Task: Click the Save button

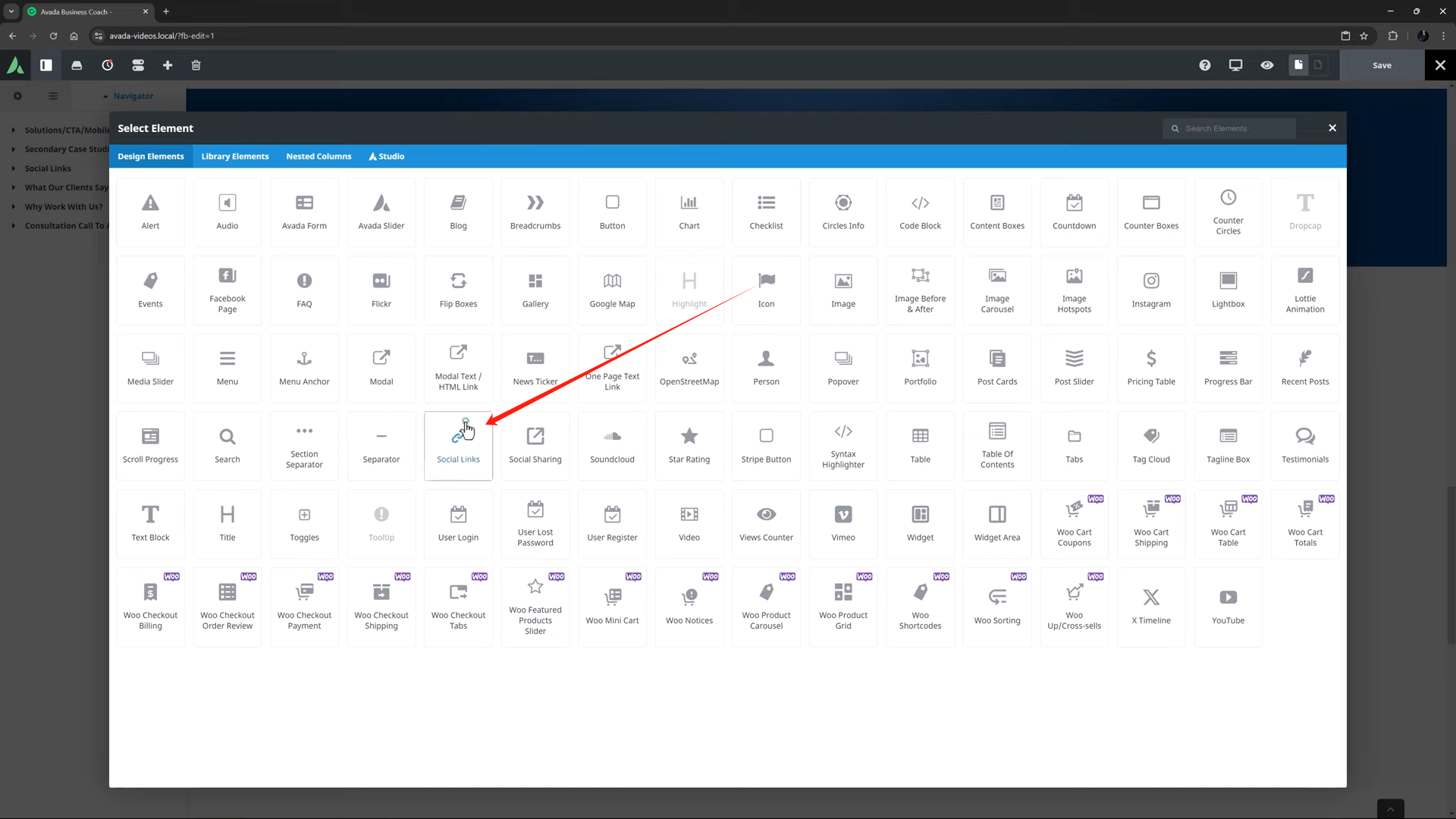Action: 1382,65
